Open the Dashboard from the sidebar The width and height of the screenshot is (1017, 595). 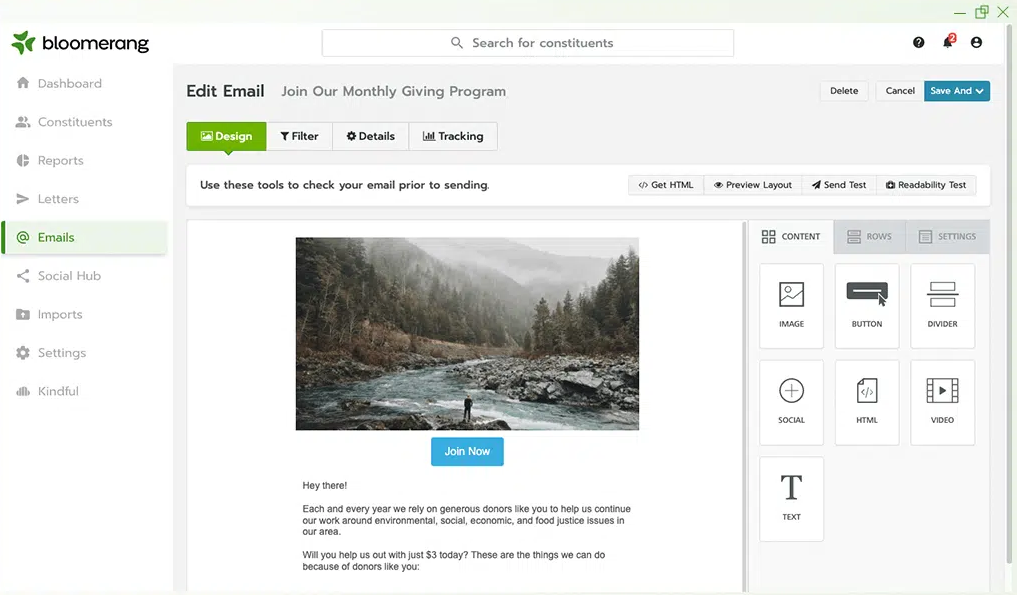(x=70, y=83)
